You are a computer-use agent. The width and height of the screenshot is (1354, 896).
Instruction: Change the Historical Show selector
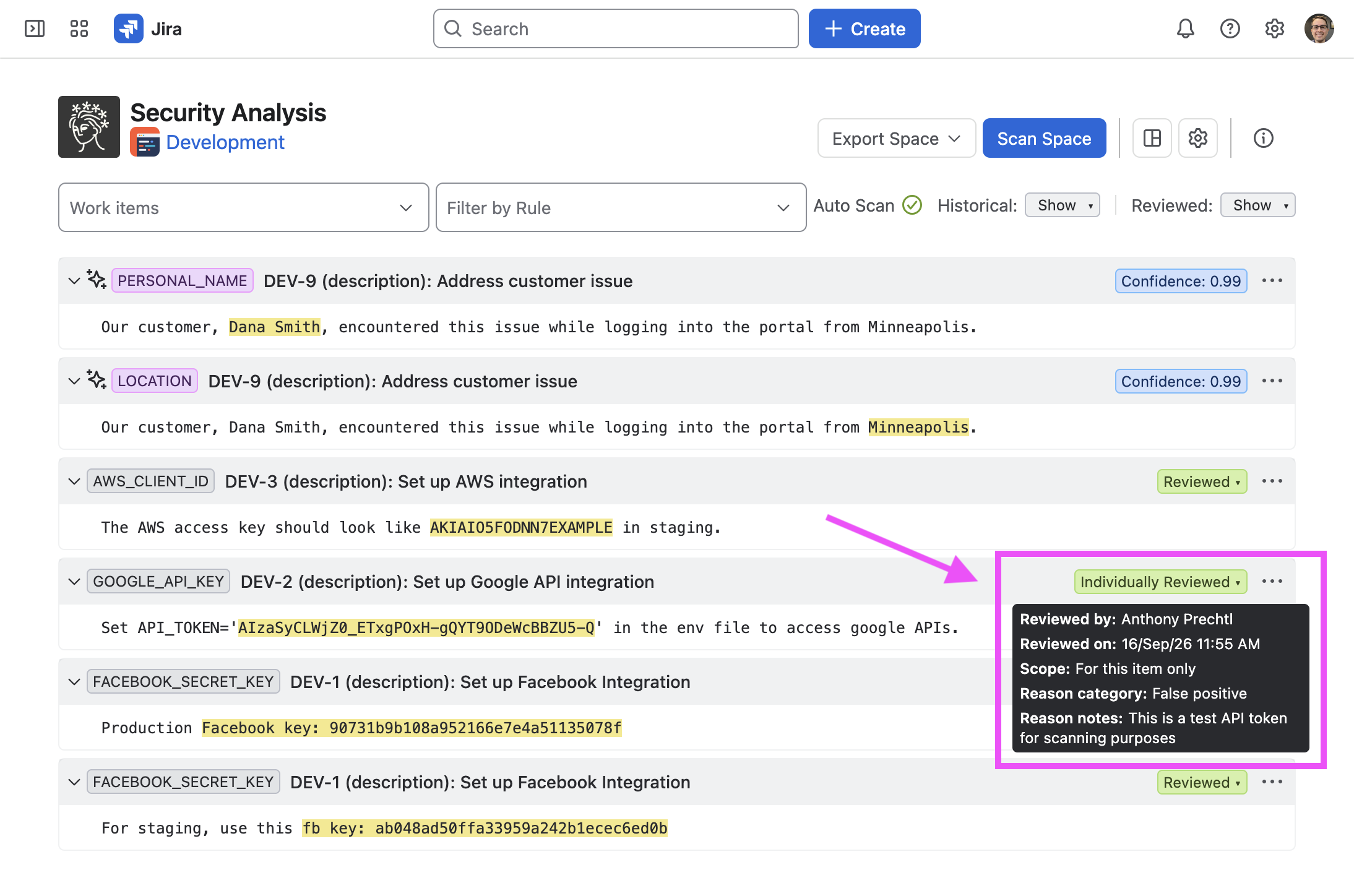(x=1063, y=205)
